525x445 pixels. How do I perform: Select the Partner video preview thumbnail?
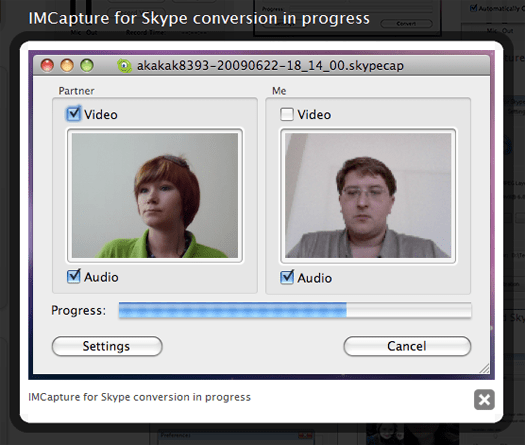(155, 196)
